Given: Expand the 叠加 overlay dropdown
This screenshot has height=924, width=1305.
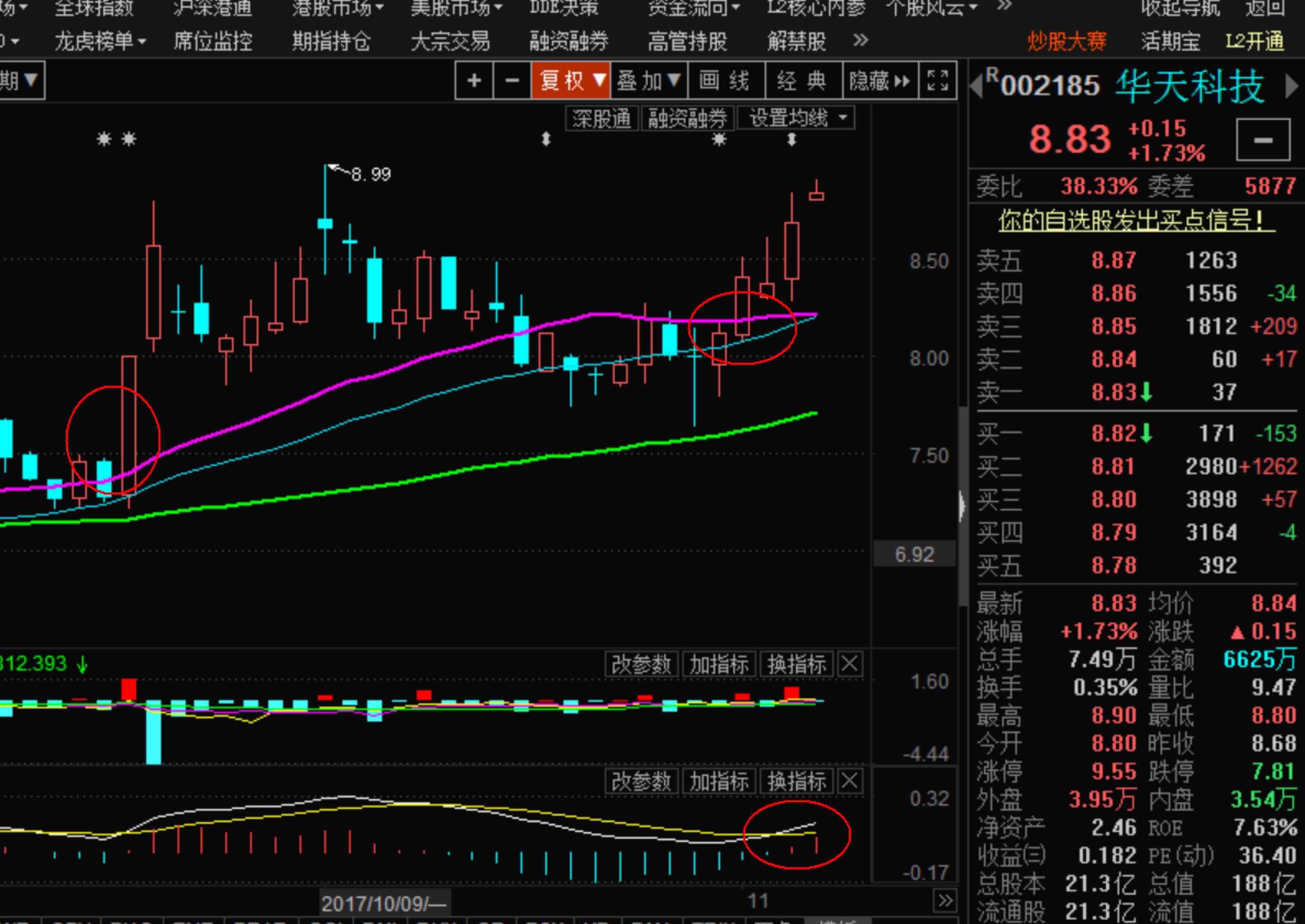Looking at the screenshot, I should click(647, 81).
